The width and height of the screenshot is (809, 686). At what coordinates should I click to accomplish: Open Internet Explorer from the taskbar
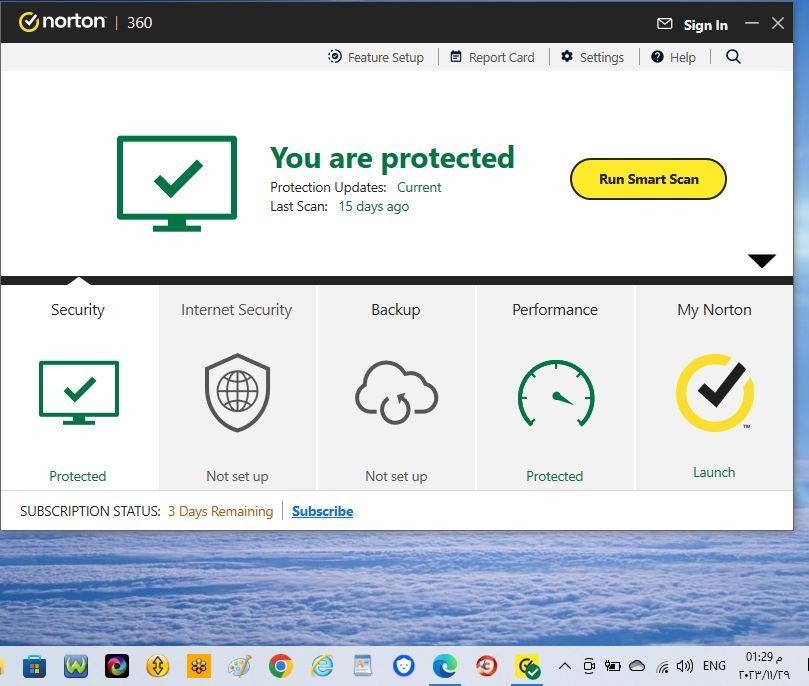coord(322,666)
